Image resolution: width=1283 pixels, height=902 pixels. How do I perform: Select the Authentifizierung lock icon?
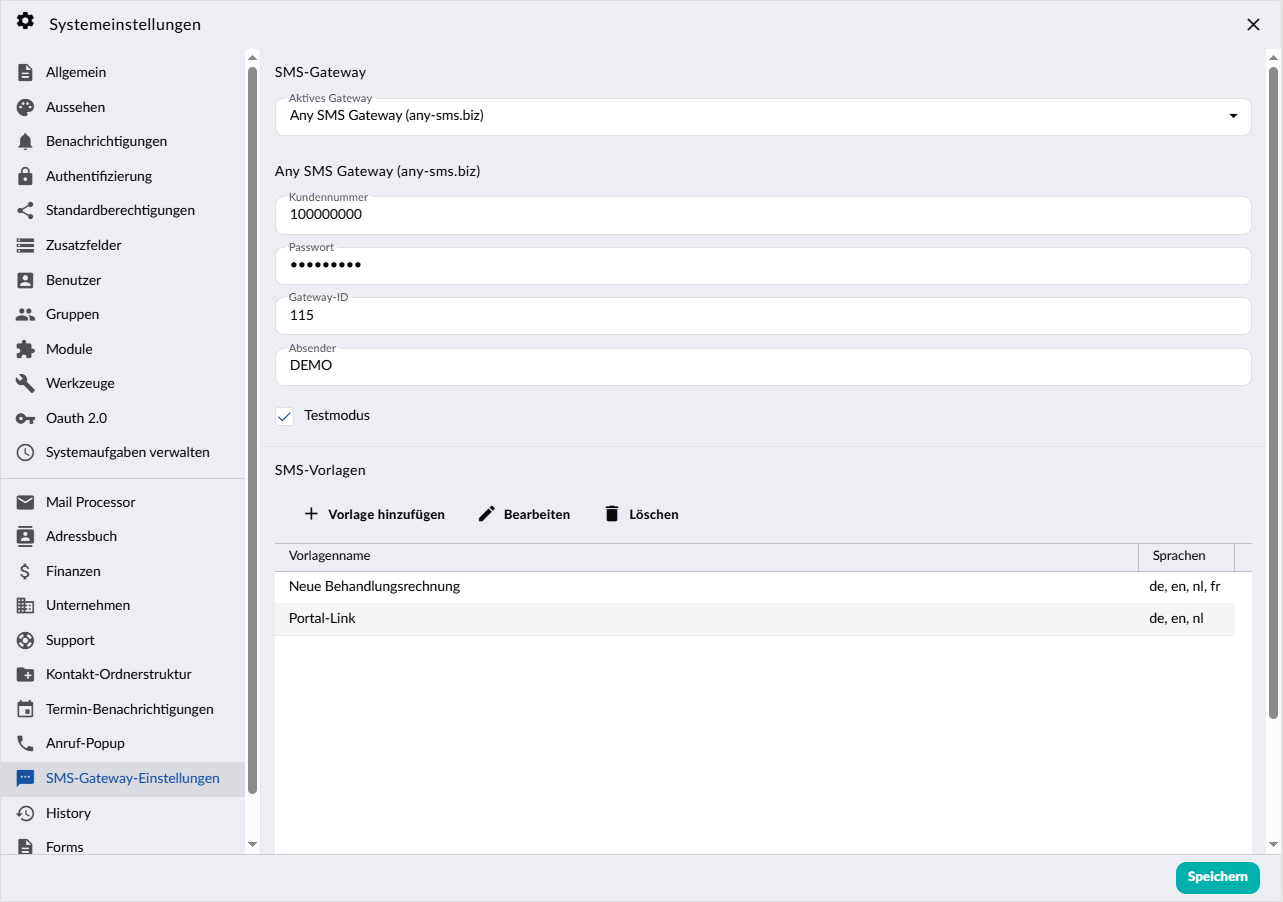pos(26,176)
